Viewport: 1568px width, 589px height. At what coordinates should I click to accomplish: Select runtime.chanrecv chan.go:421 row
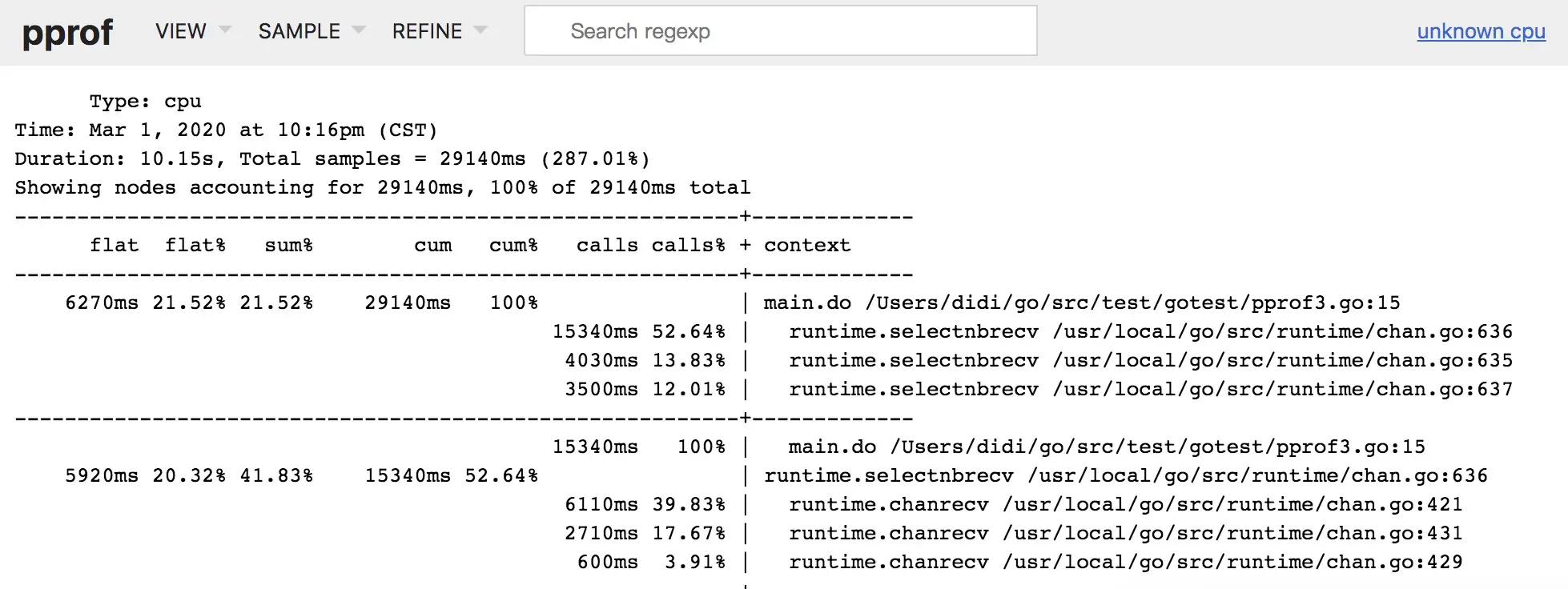pos(1014,505)
